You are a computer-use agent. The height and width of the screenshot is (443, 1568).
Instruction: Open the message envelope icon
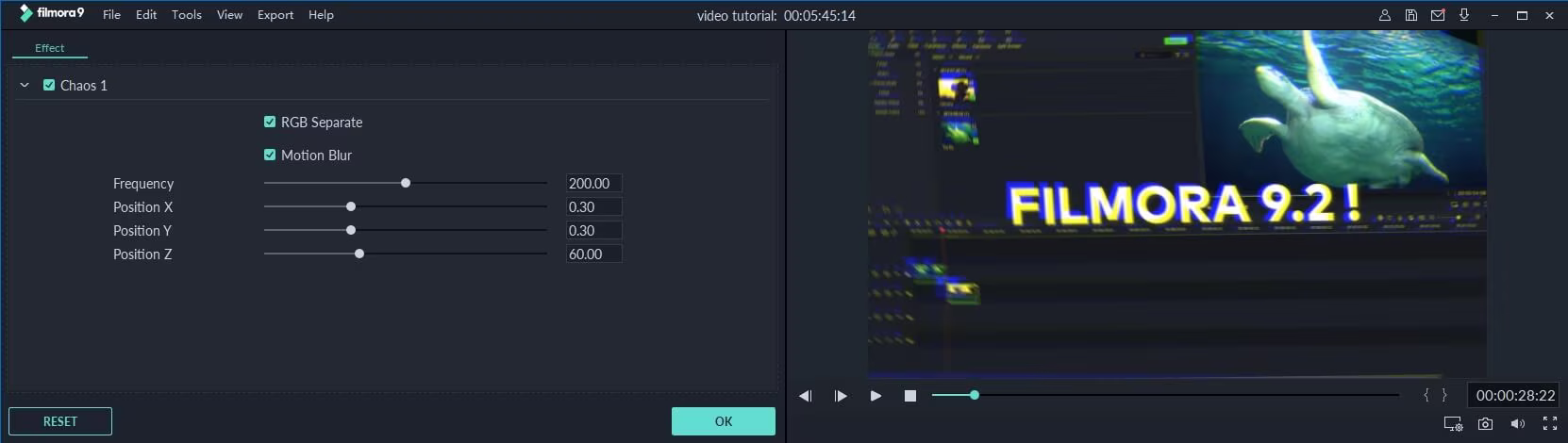tap(1438, 15)
